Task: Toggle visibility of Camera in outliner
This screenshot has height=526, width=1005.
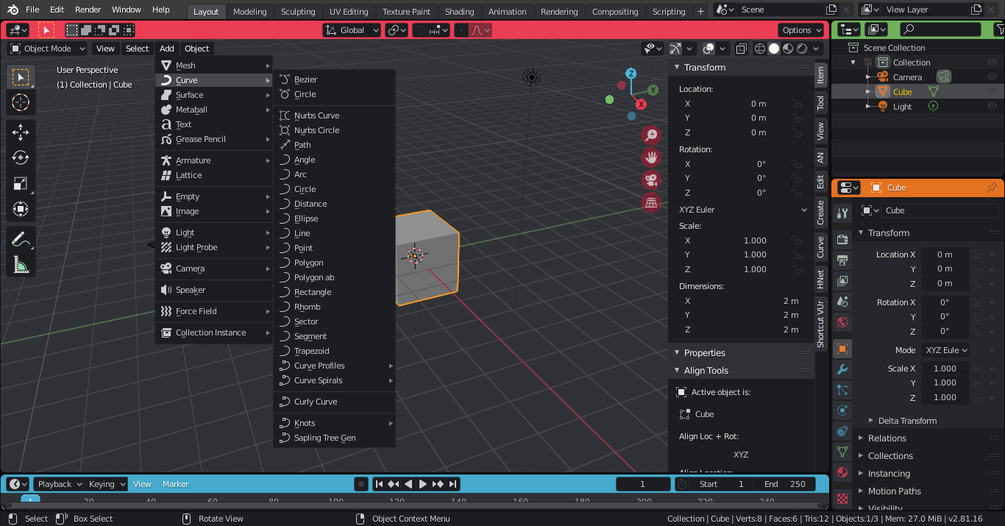Action: tap(992, 77)
